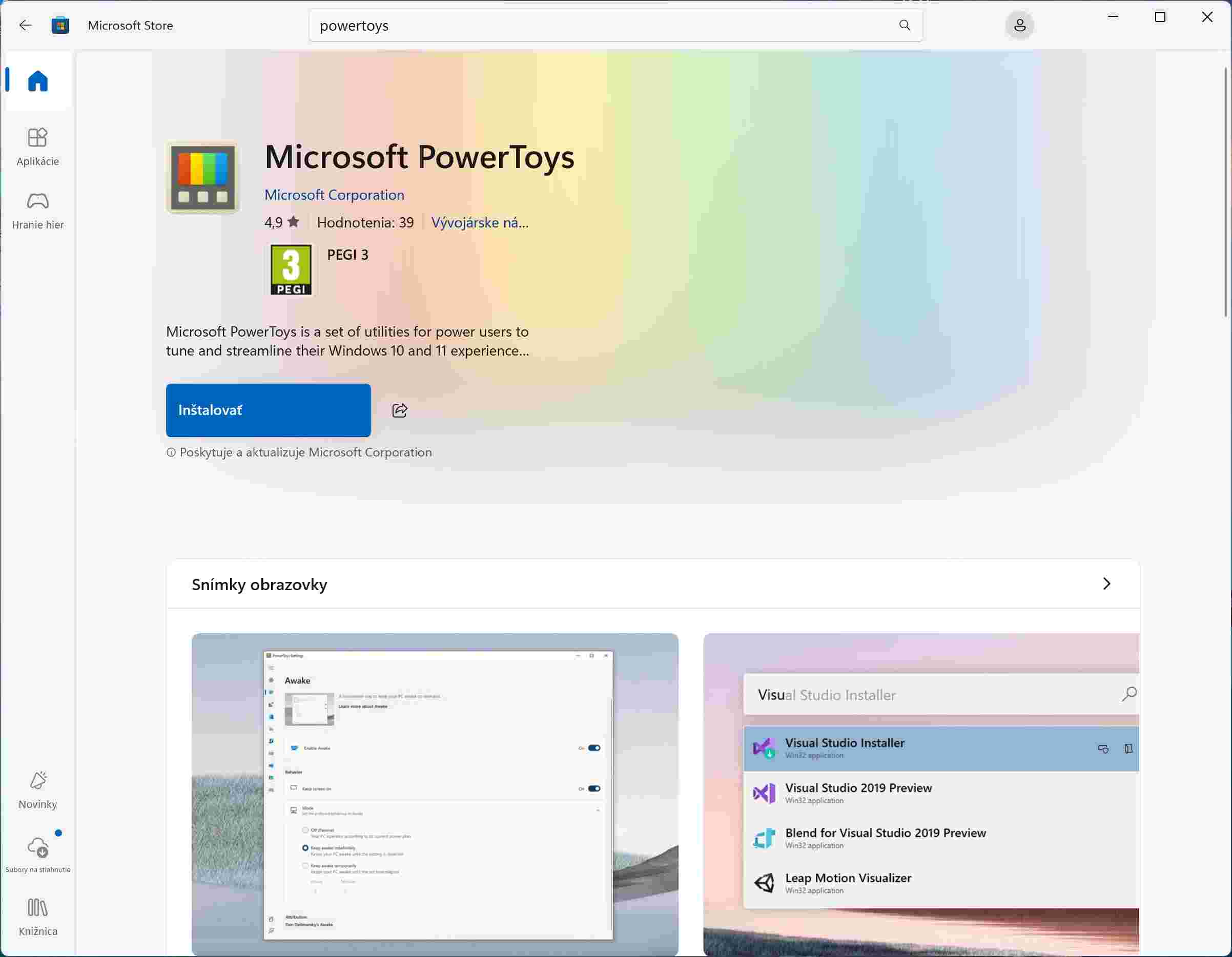Click the search magnifier icon
This screenshot has height=957, width=1232.
(x=904, y=26)
